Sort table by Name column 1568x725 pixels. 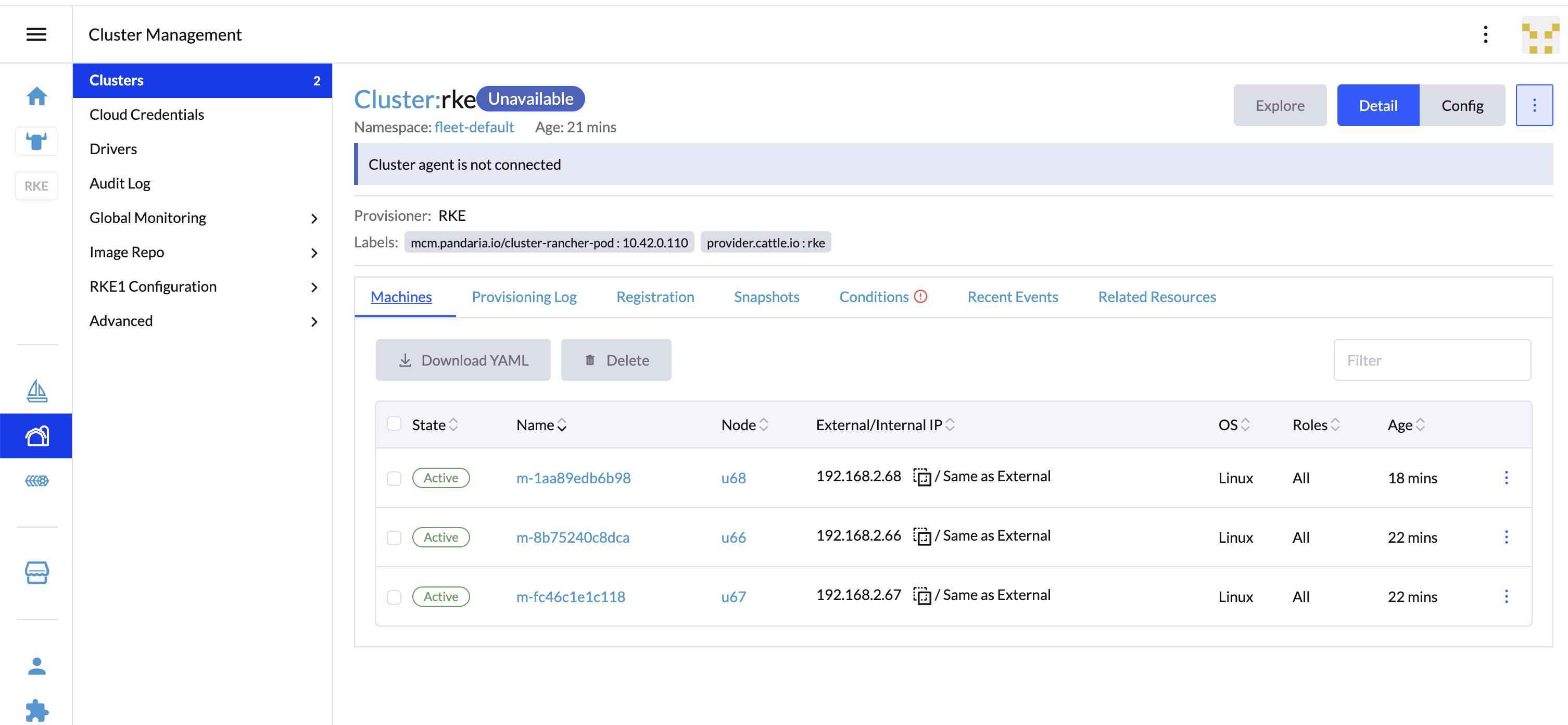pyautogui.click(x=541, y=425)
